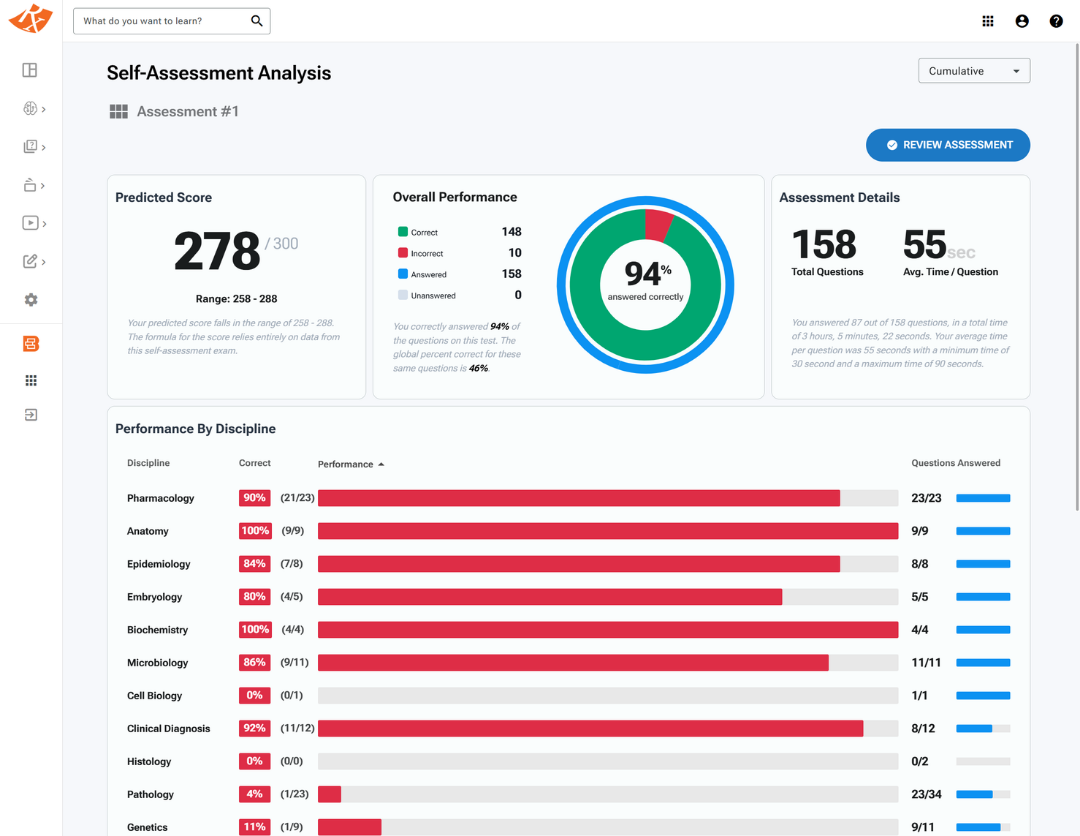This screenshot has width=1080, height=836.
Task: Click the Correct column header
Action: pyautogui.click(x=255, y=463)
